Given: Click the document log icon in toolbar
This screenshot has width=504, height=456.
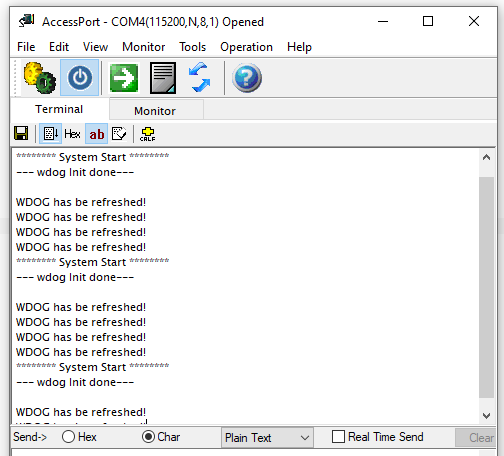Looking at the screenshot, I should (163, 78).
